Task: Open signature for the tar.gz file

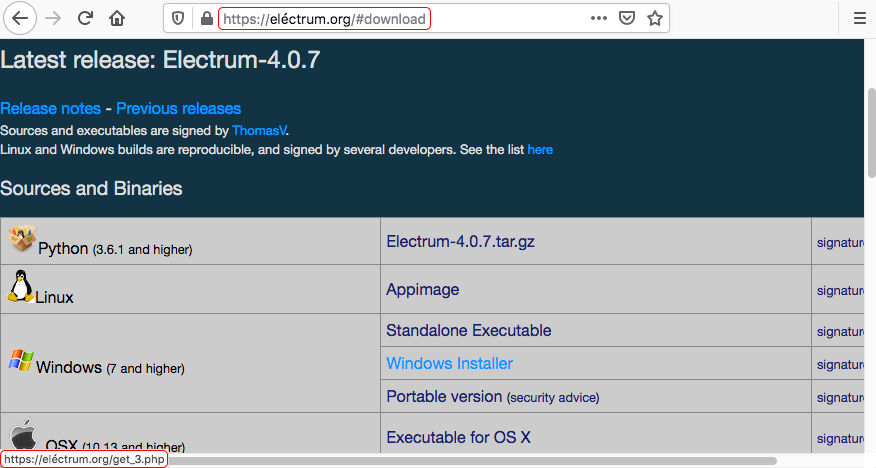Action: [840, 242]
